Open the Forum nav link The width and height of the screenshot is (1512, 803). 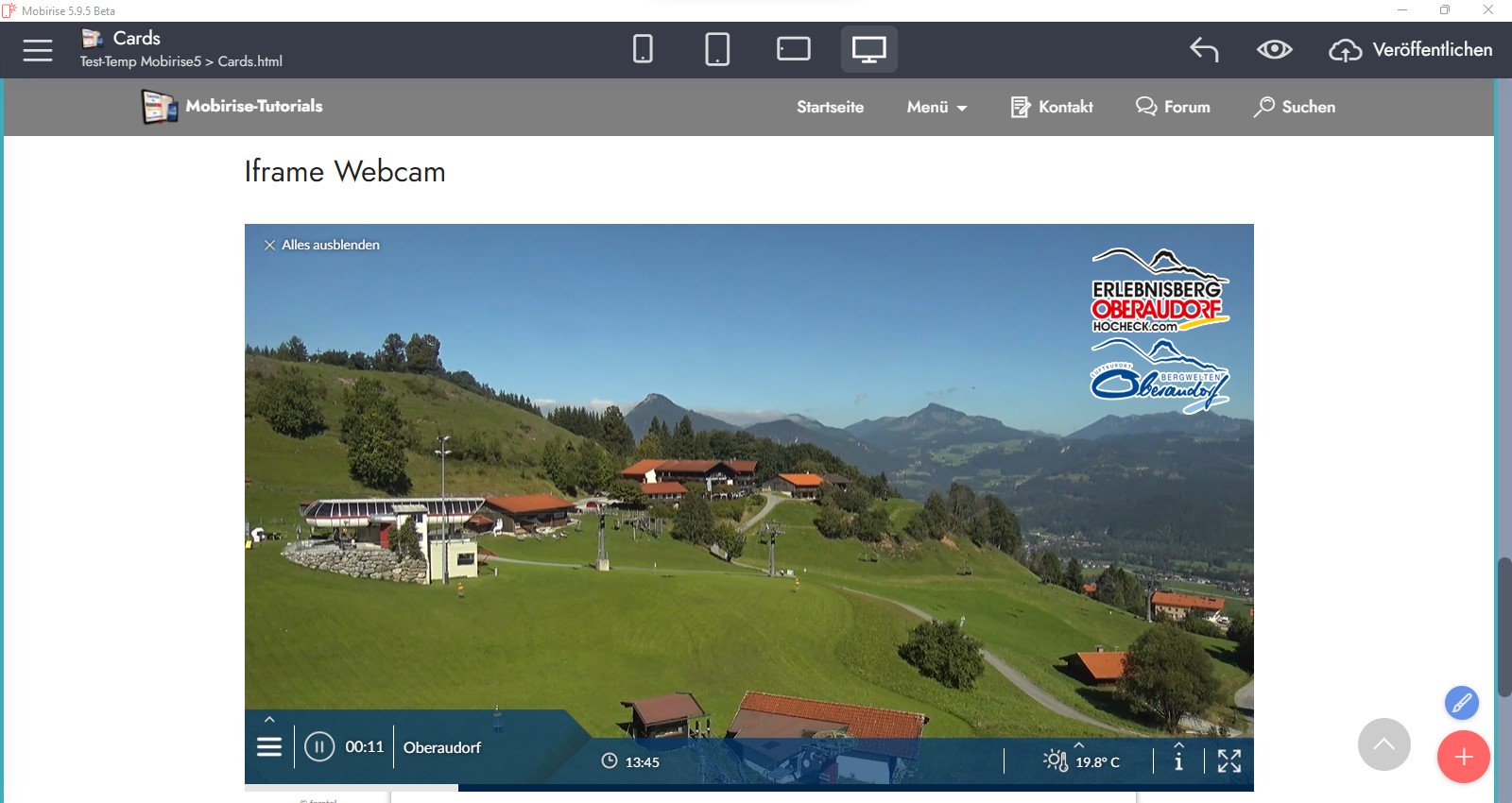coord(1173,108)
